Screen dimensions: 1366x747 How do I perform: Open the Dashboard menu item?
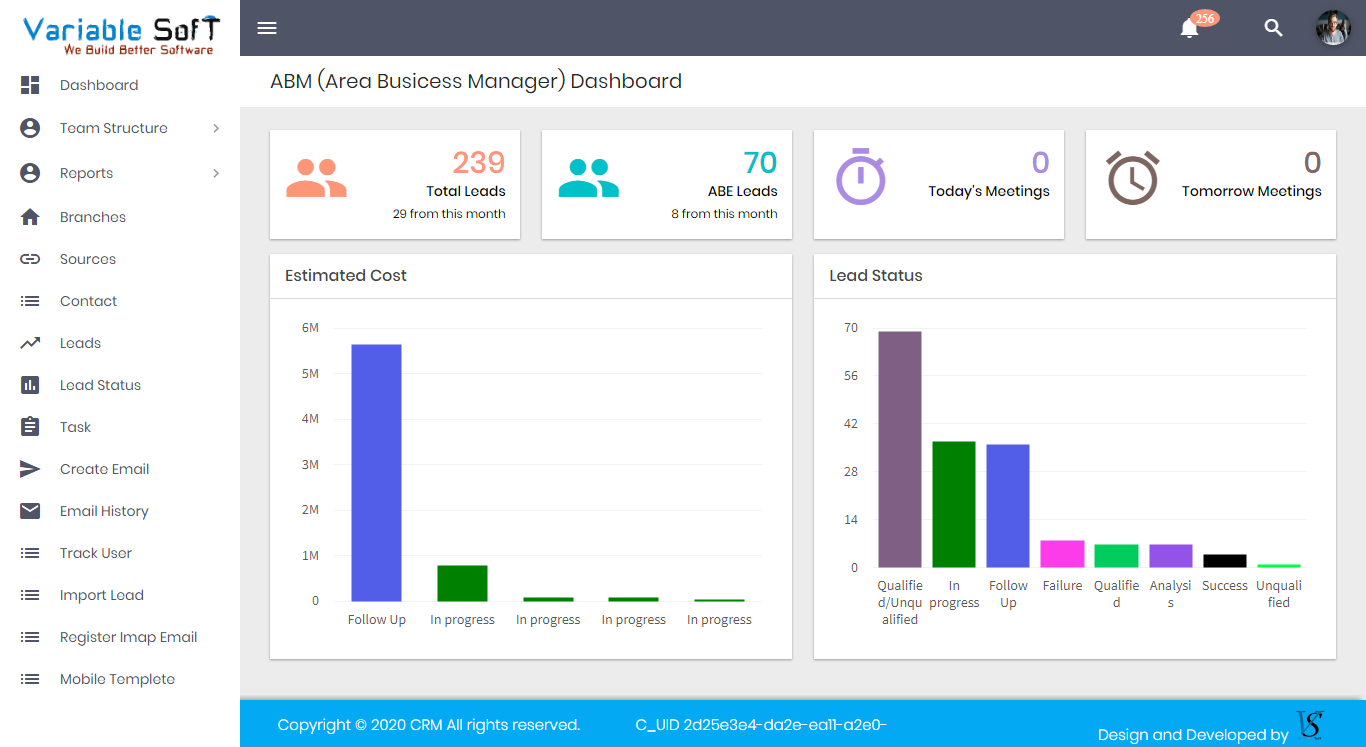[98, 85]
